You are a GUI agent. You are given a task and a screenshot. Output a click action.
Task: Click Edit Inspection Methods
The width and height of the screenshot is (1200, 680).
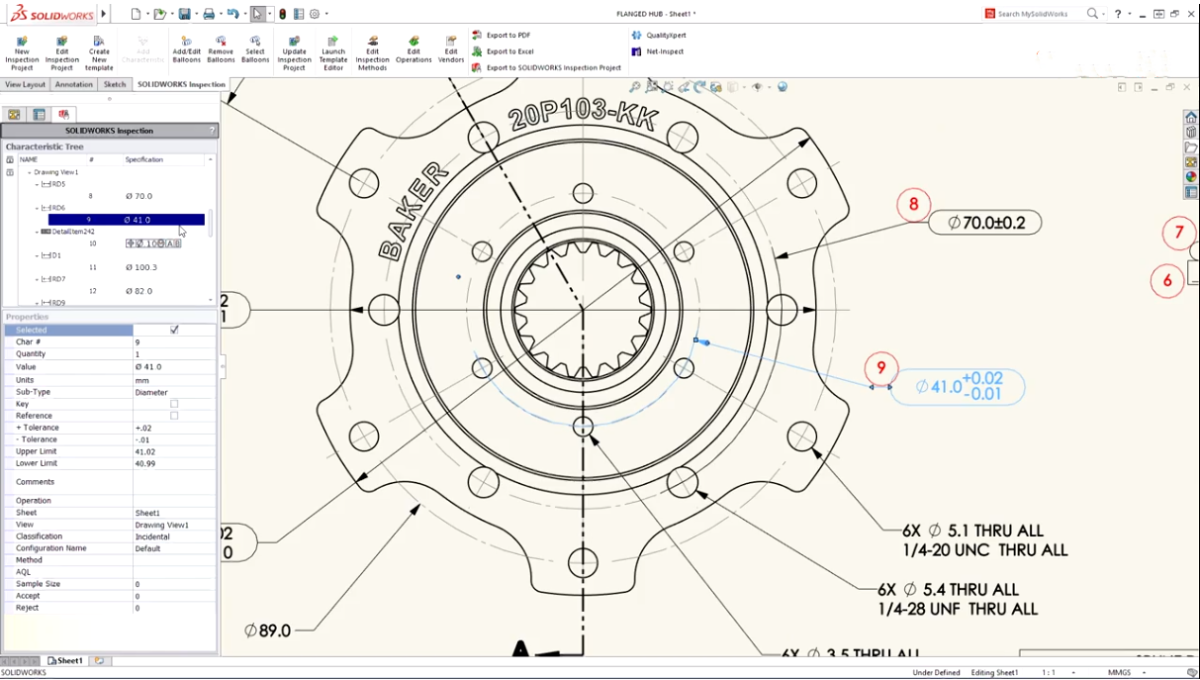372,53
